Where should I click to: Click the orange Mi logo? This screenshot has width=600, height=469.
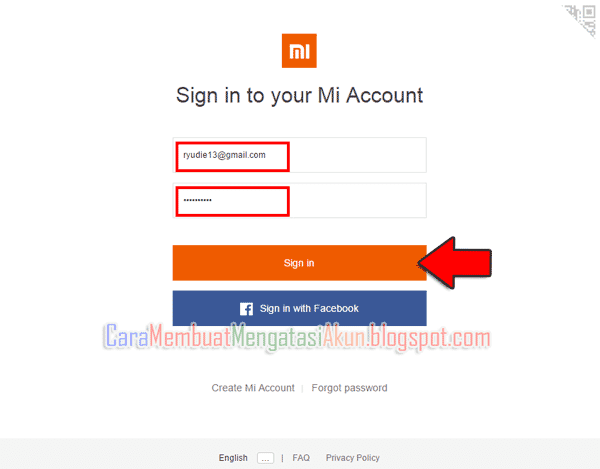click(x=299, y=51)
